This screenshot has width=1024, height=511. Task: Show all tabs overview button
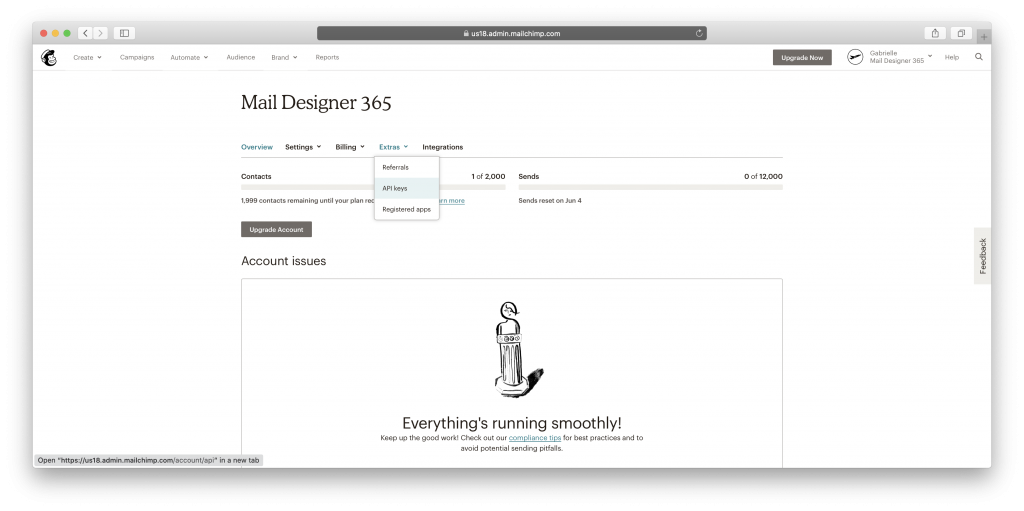click(961, 33)
